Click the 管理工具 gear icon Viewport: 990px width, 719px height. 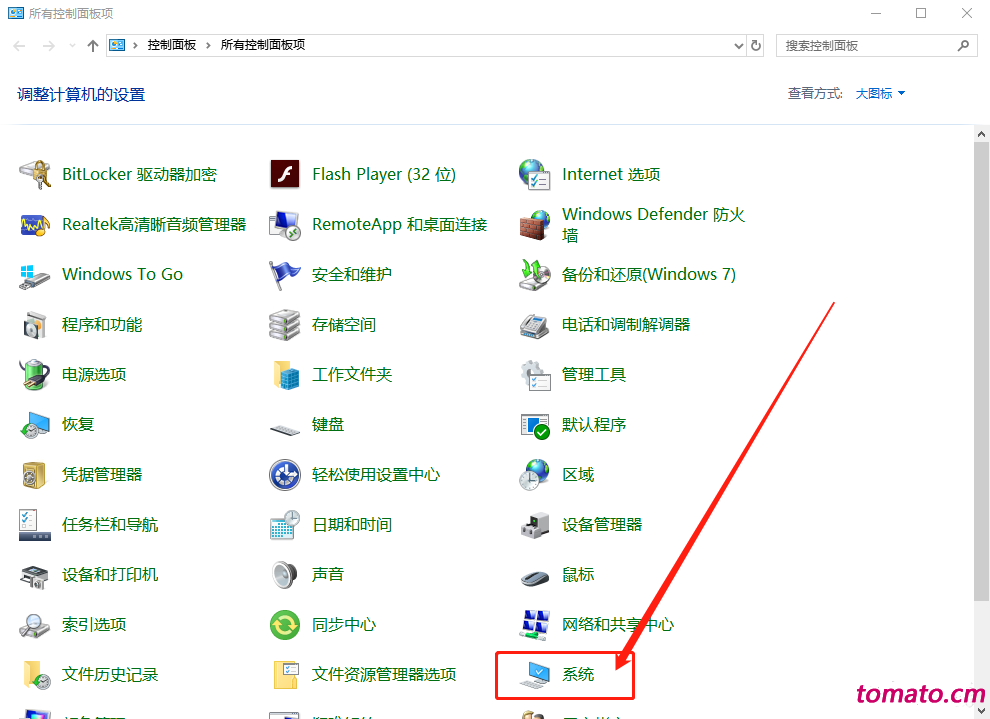535,374
